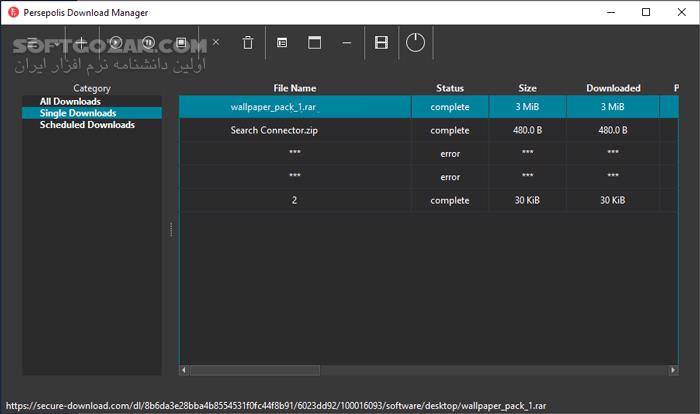Viewport: 700px width, 414px height.
Task: Click the Downloaded column header
Action: click(x=613, y=88)
